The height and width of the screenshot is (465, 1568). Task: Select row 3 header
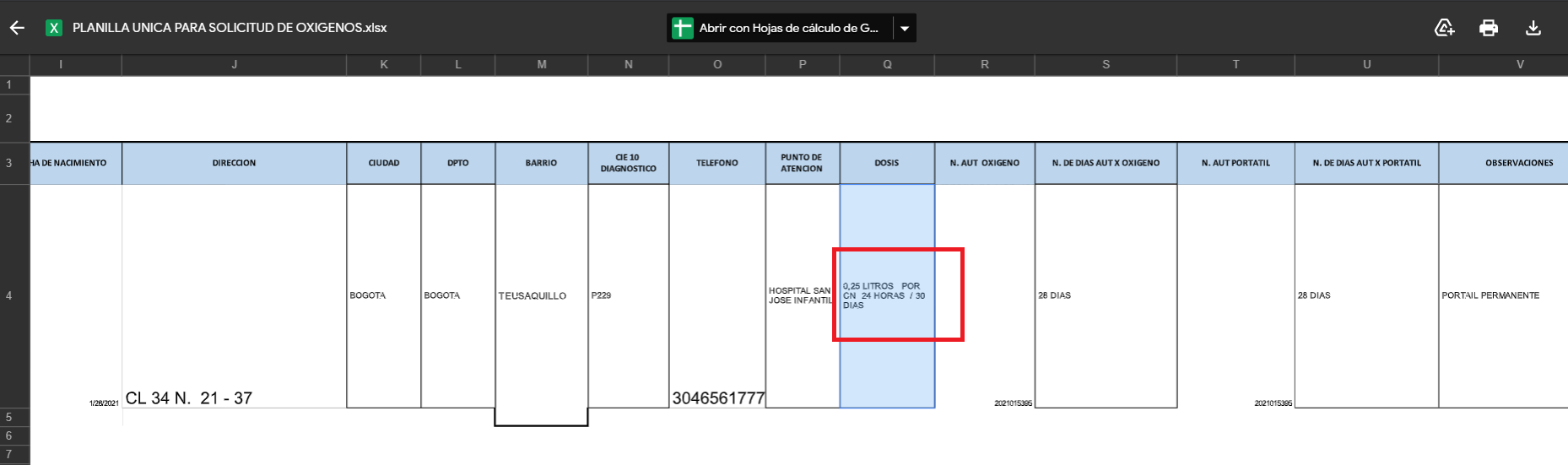pyautogui.click(x=14, y=163)
